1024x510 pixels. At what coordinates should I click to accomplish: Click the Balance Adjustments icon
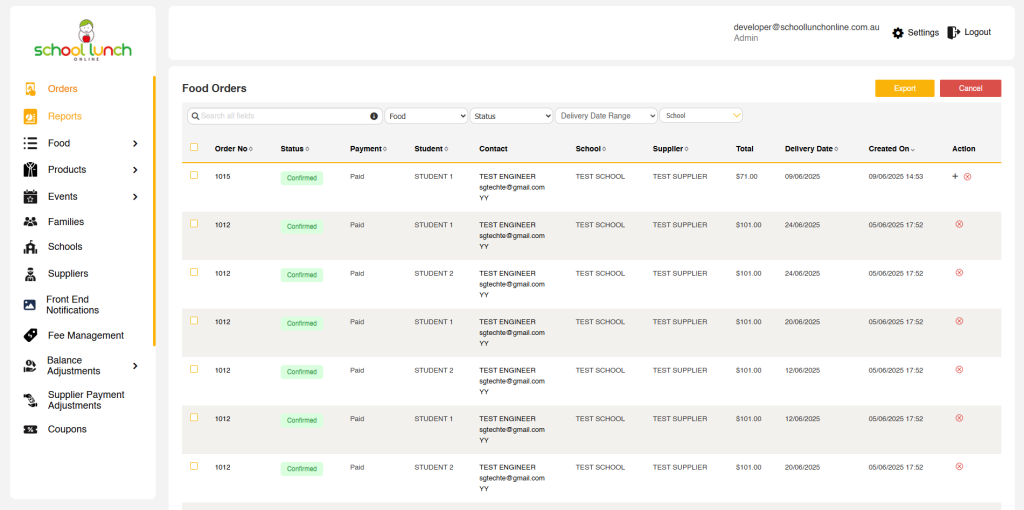pyautogui.click(x=29, y=366)
